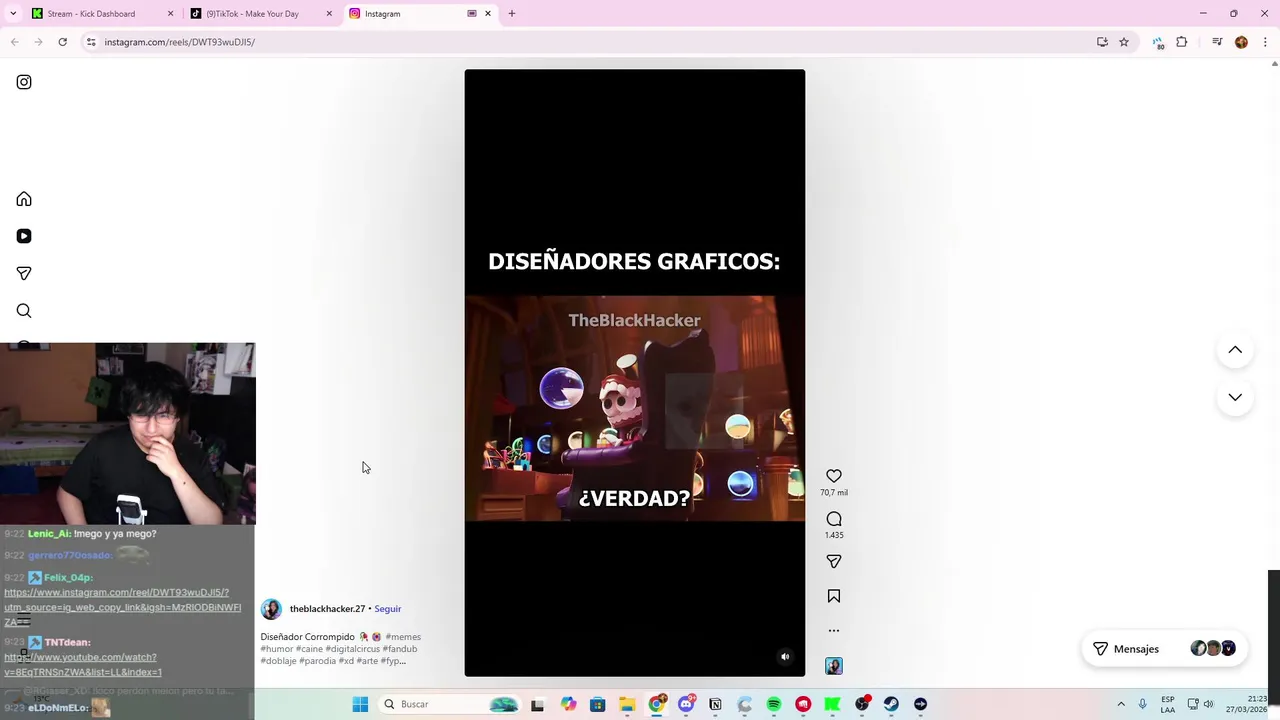Click theblackhacker.27 profile avatar

tap(271, 610)
